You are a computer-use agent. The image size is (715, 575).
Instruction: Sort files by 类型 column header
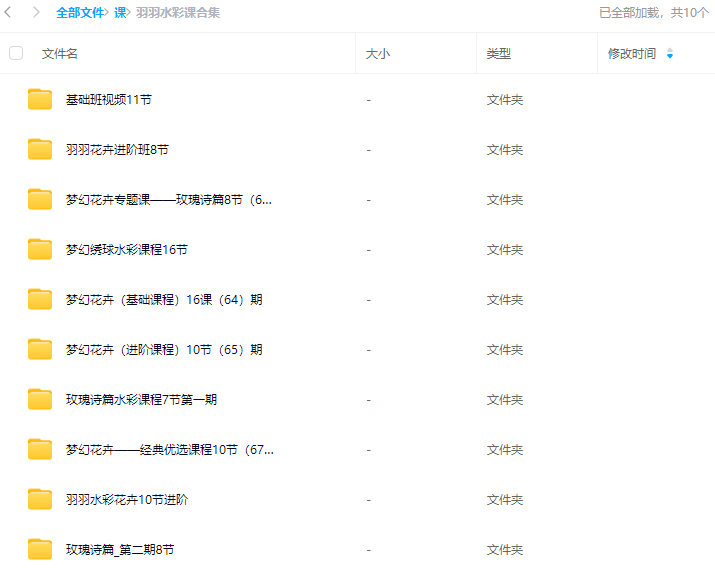pos(498,54)
